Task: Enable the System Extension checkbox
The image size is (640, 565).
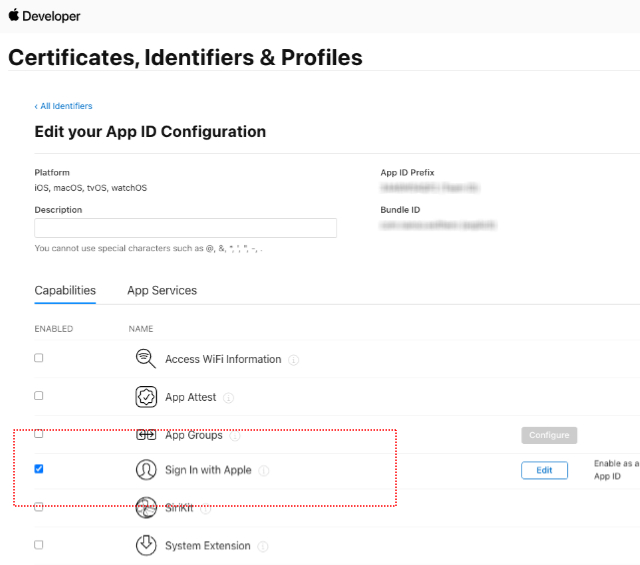Action: point(39,545)
